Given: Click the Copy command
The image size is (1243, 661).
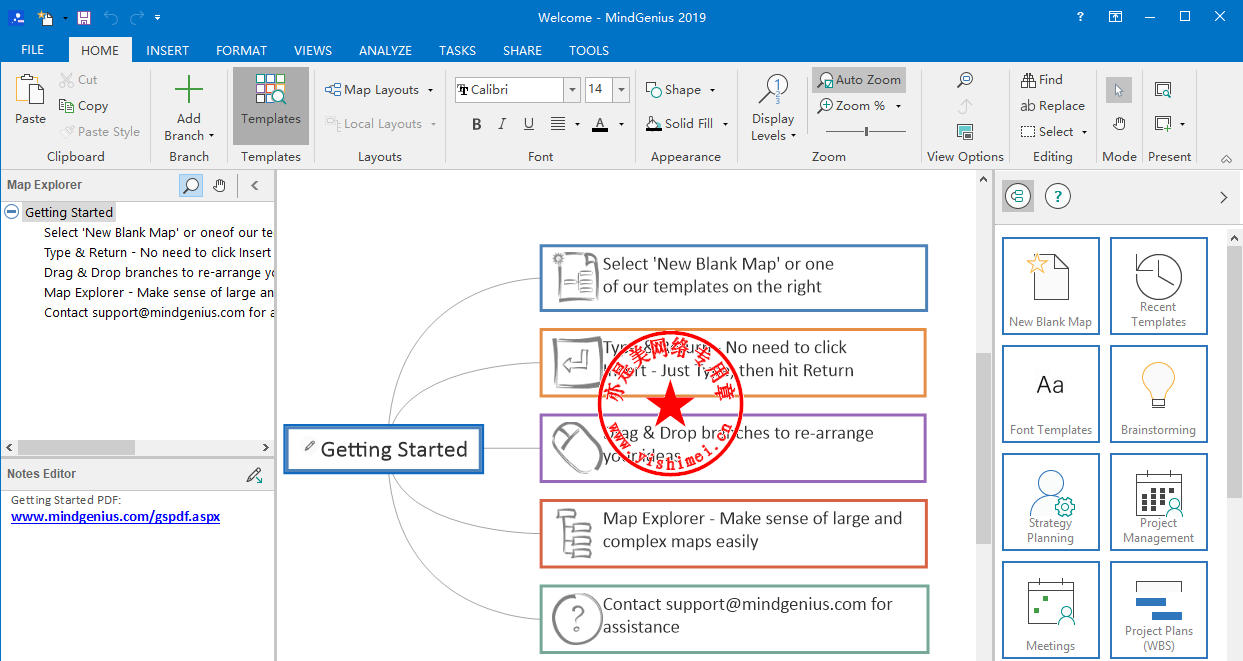Looking at the screenshot, I should coord(83,105).
